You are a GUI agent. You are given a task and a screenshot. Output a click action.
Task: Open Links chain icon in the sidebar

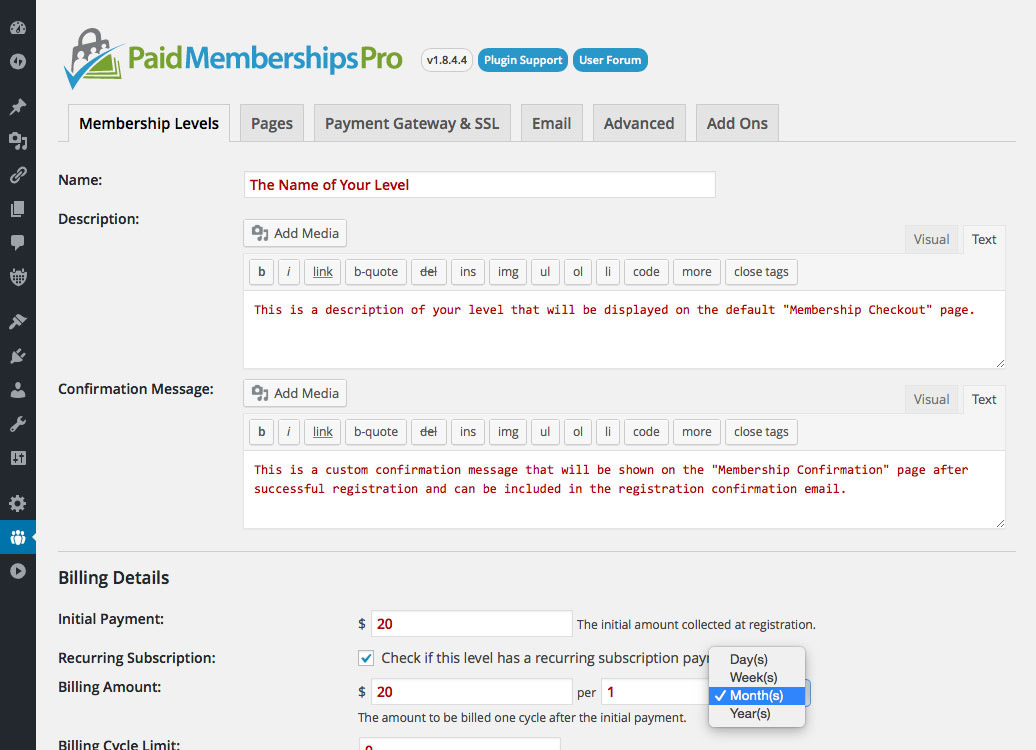tap(18, 174)
